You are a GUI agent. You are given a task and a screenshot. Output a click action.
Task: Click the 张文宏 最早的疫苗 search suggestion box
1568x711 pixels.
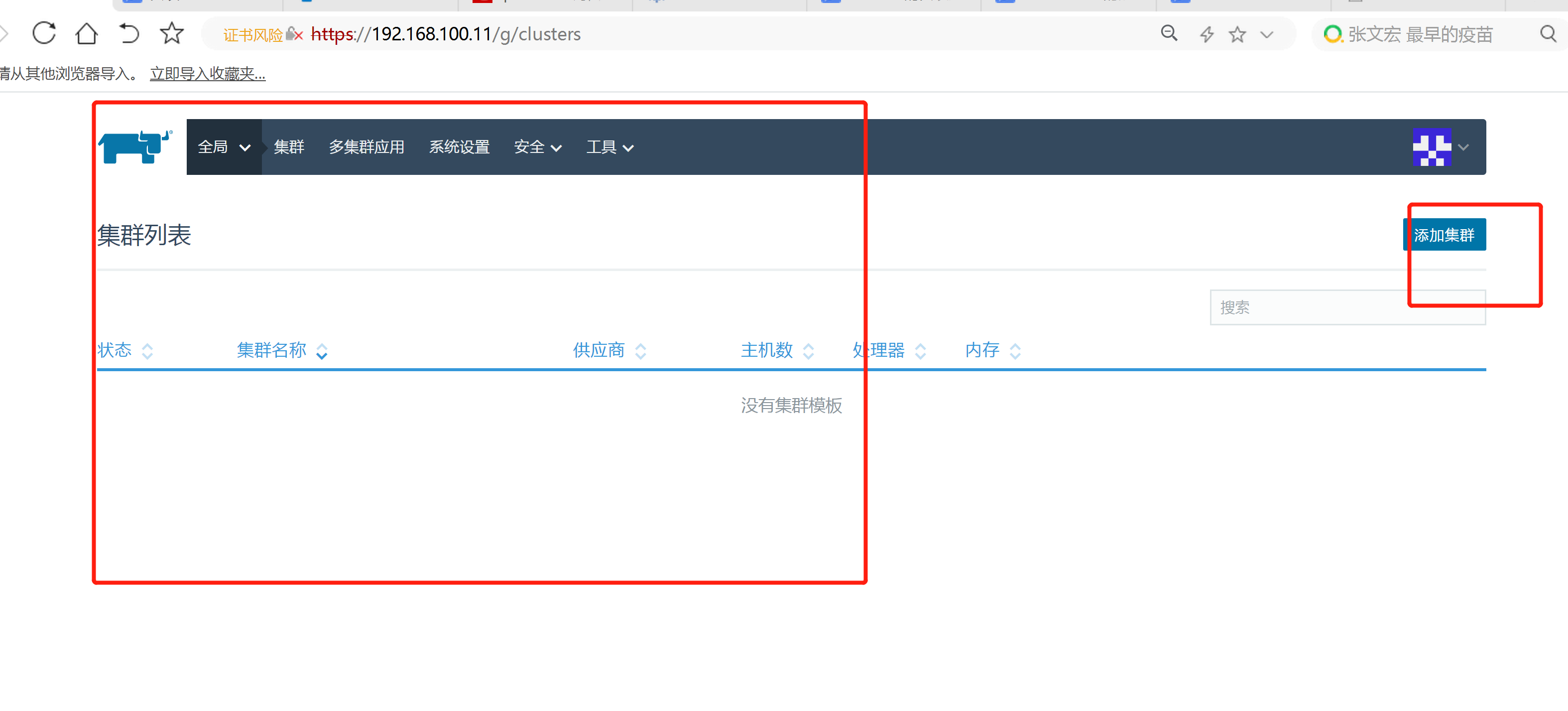click(x=1420, y=34)
